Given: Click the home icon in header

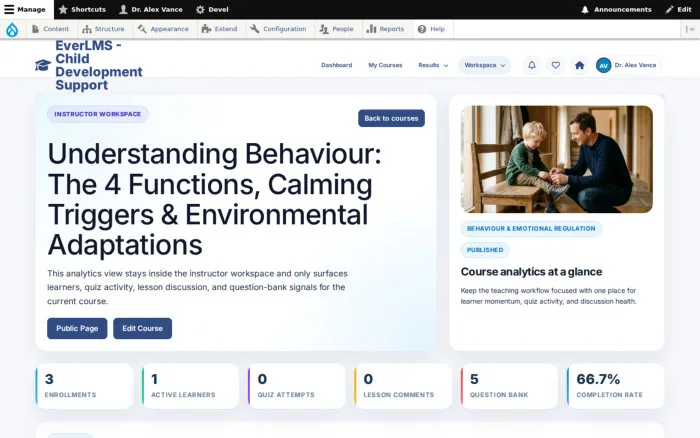Looking at the screenshot, I should click(x=579, y=65).
